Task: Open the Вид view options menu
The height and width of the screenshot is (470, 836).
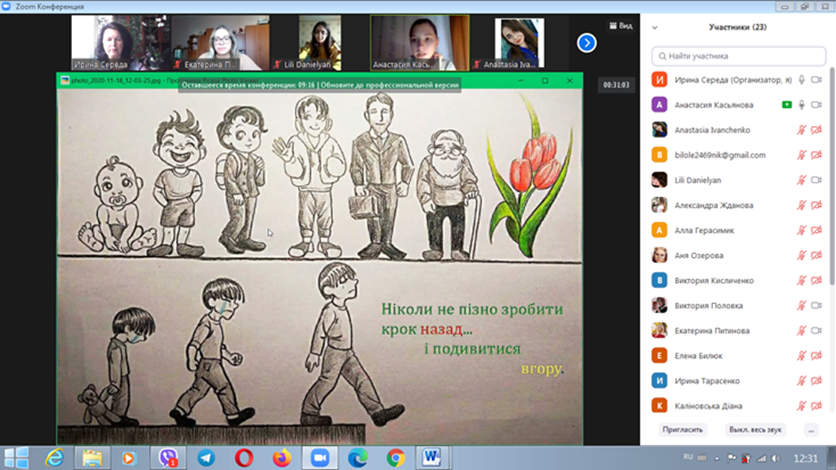Action: (x=619, y=26)
